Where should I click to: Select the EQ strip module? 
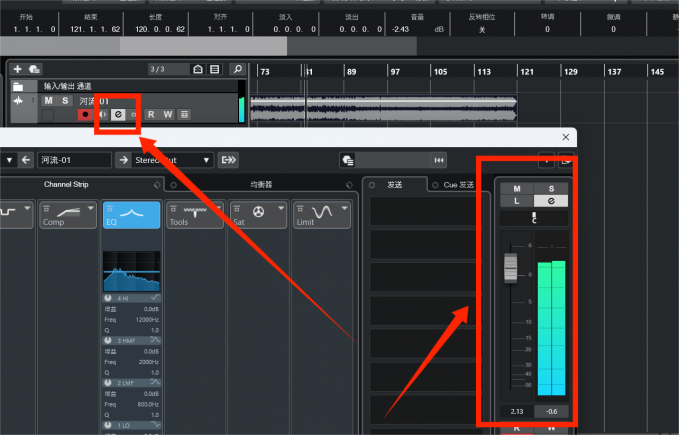click(x=131, y=215)
